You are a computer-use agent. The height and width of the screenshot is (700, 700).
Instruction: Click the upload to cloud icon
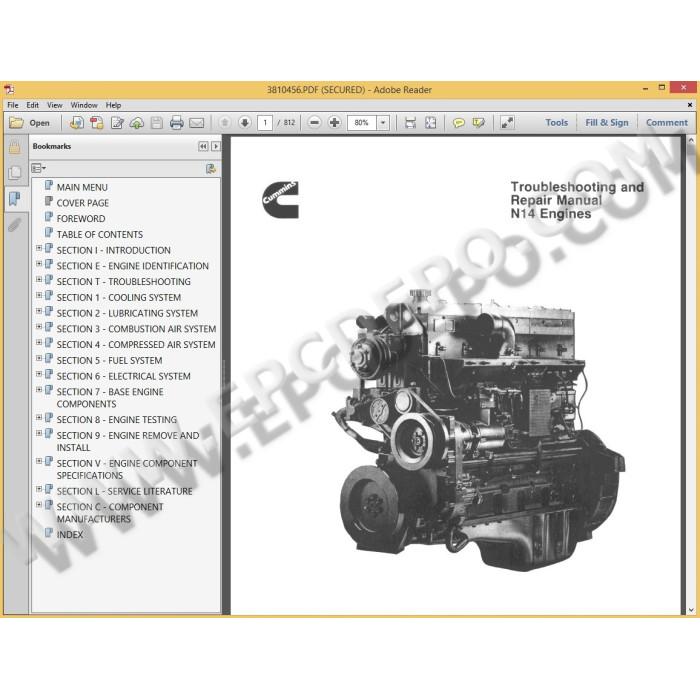click(x=137, y=122)
